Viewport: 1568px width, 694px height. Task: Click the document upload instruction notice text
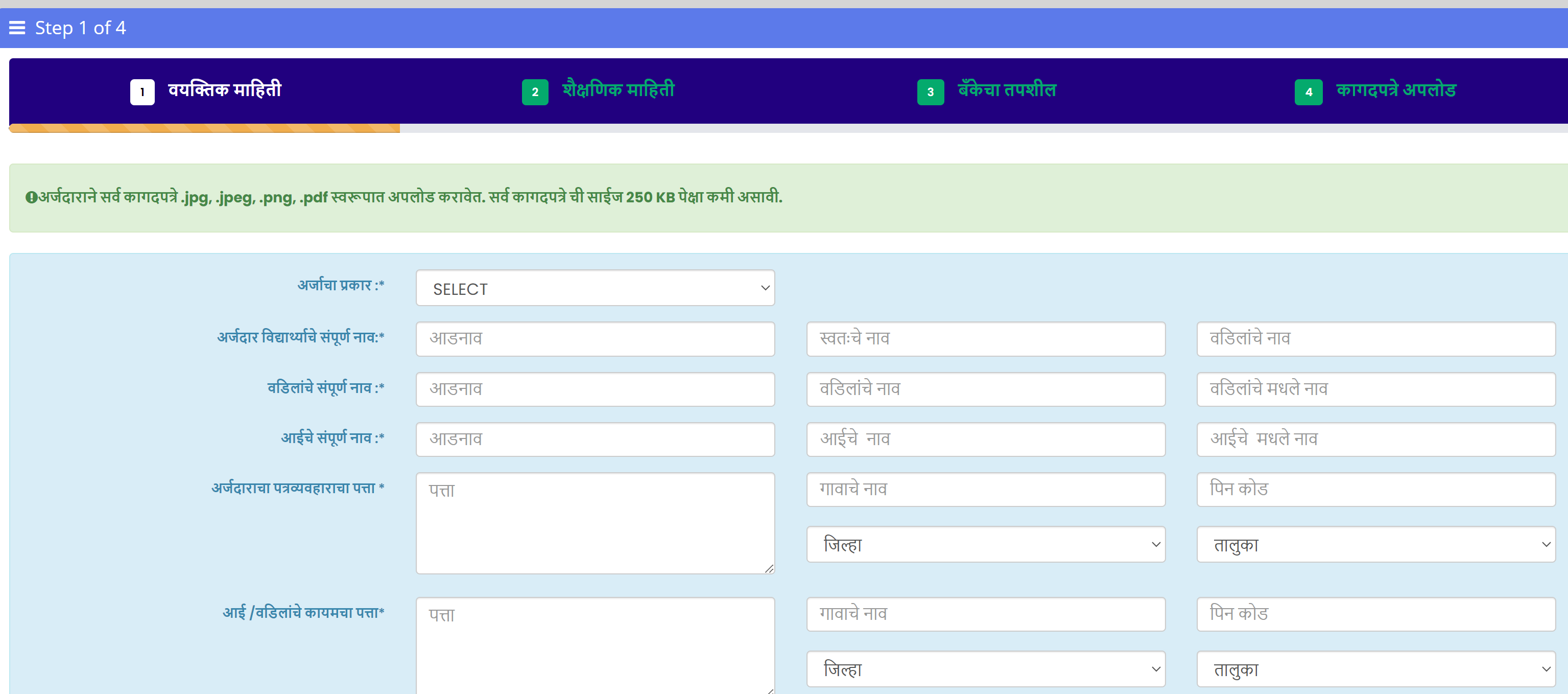[x=410, y=197]
